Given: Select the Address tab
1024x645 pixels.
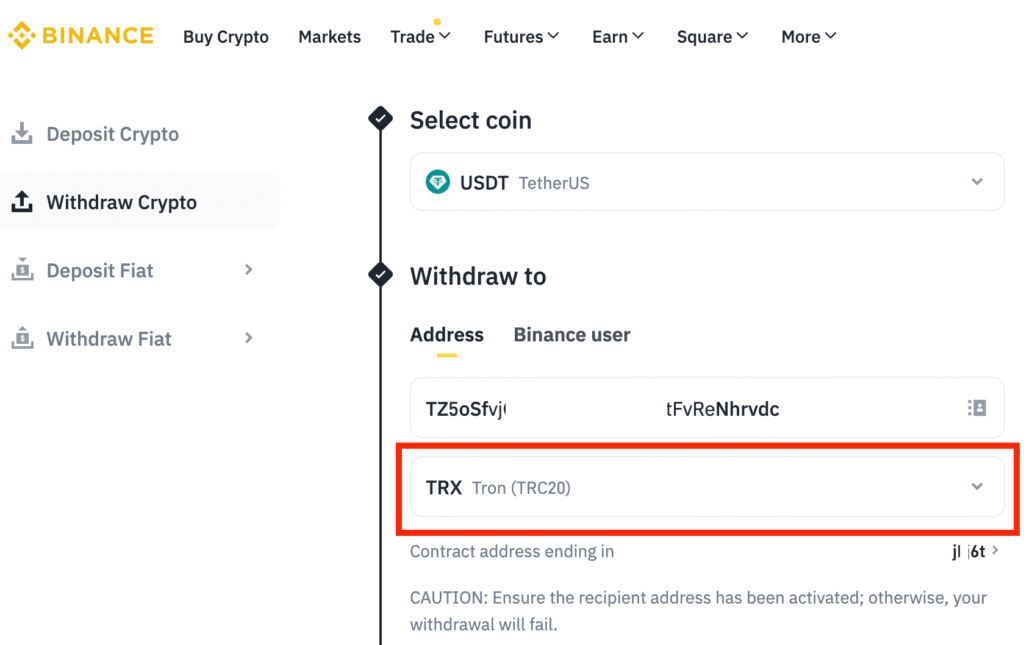Looking at the screenshot, I should coord(447,335).
